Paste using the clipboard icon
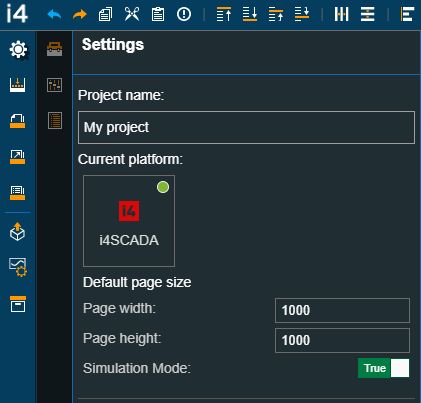Image resolution: width=421 pixels, height=403 pixels. click(158, 14)
